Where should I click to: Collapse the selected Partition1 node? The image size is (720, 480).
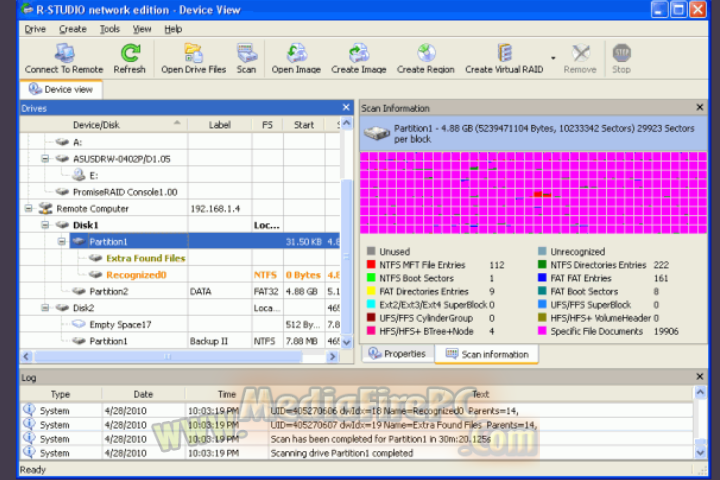(x=62, y=242)
